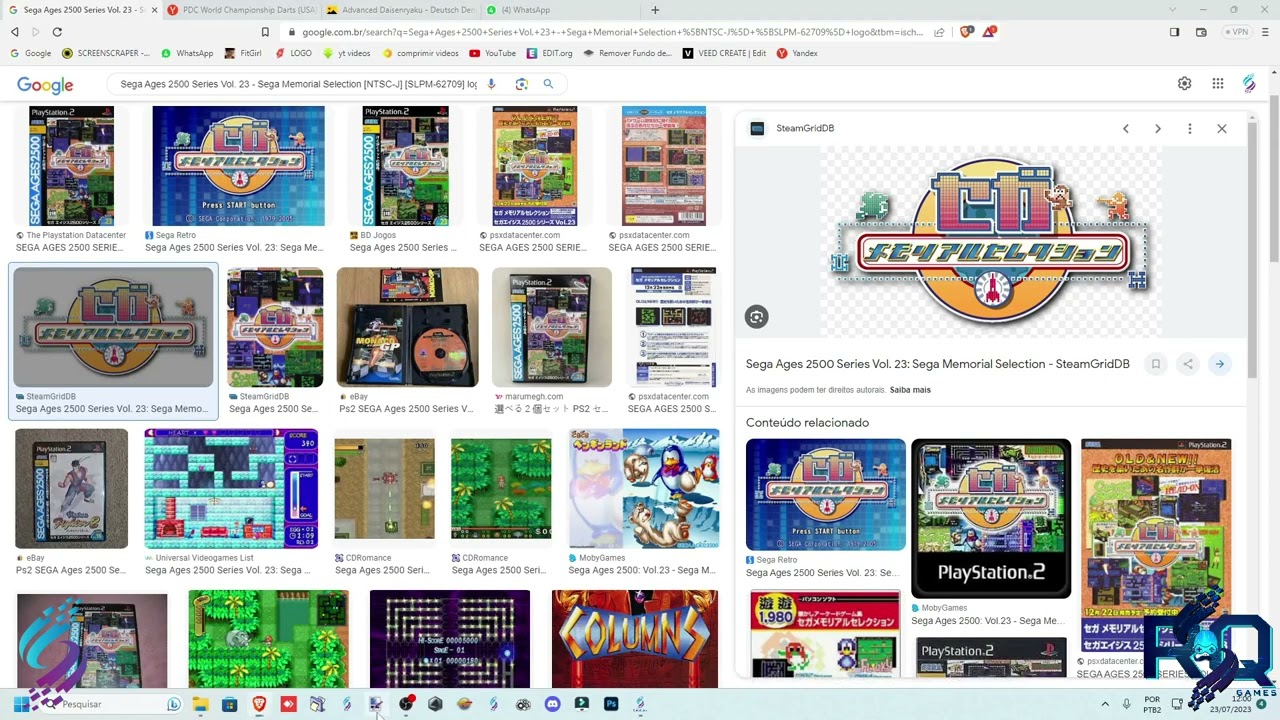The width and height of the screenshot is (1280, 720).
Task: Open the Brave Rewards triangle icon
Action: click(989, 32)
